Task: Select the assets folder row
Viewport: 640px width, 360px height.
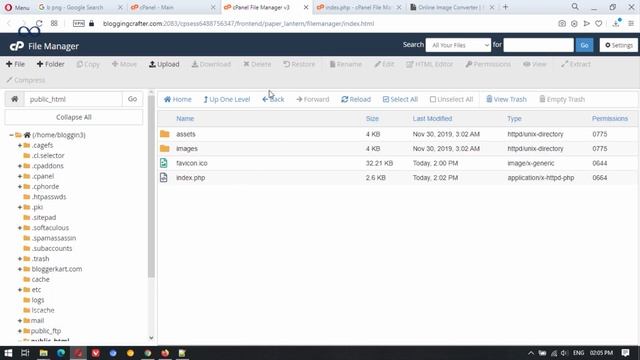Action: [x=397, y=134]
